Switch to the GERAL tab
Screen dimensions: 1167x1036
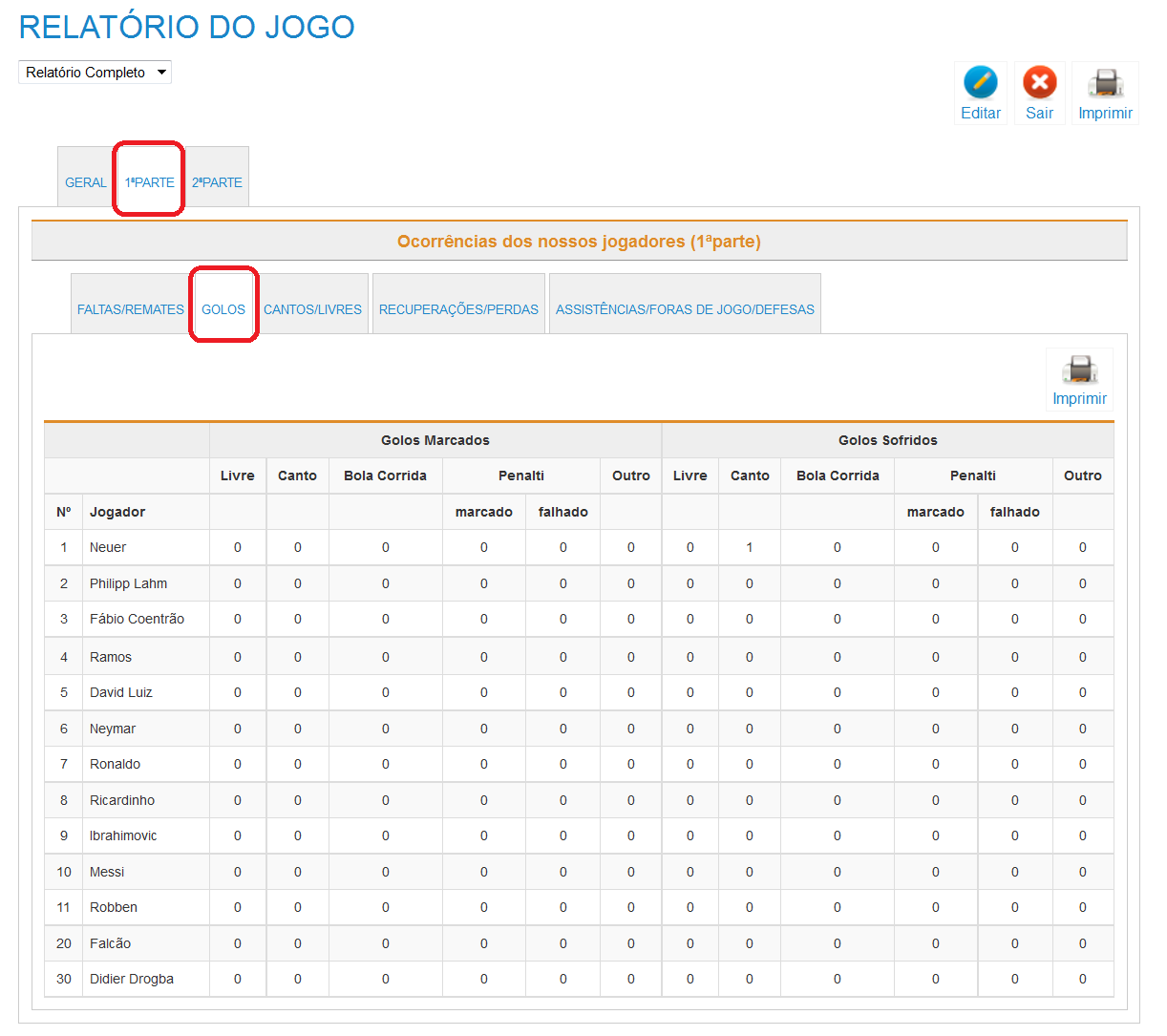point(85,182)
